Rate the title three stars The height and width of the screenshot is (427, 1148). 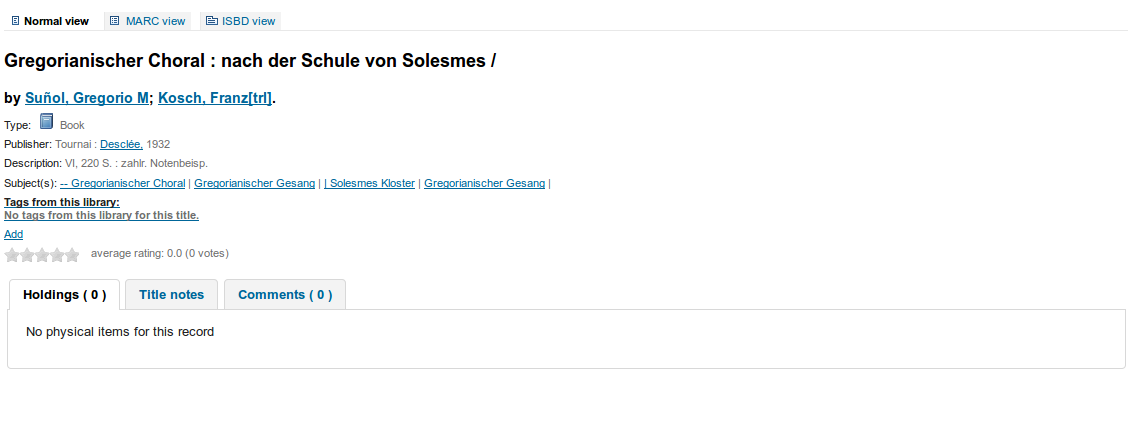coord(42,255)
